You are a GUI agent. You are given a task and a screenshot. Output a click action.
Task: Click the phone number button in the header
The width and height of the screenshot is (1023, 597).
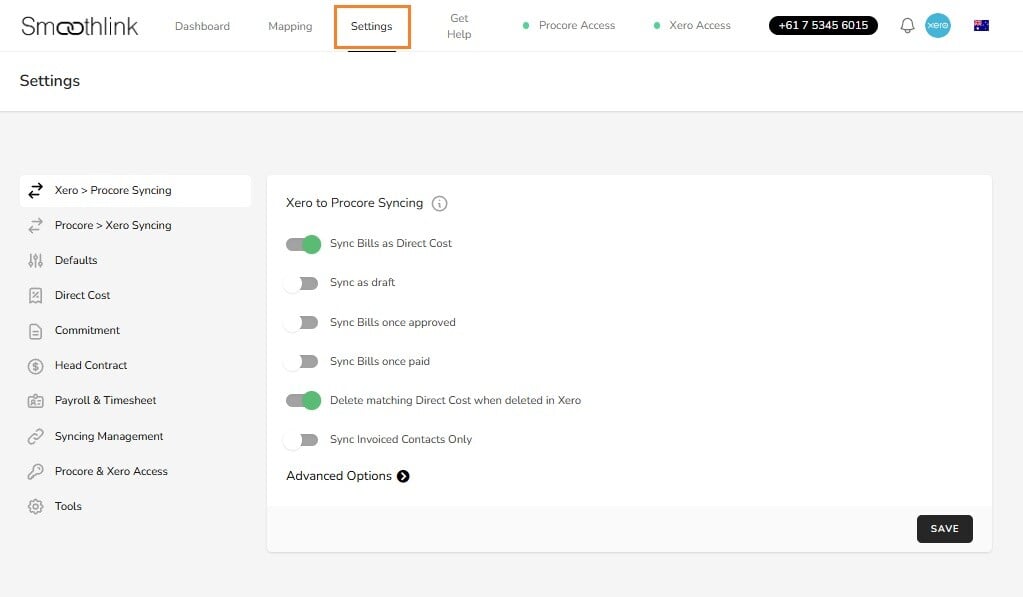pyautogui.click(x=822, y=24)
